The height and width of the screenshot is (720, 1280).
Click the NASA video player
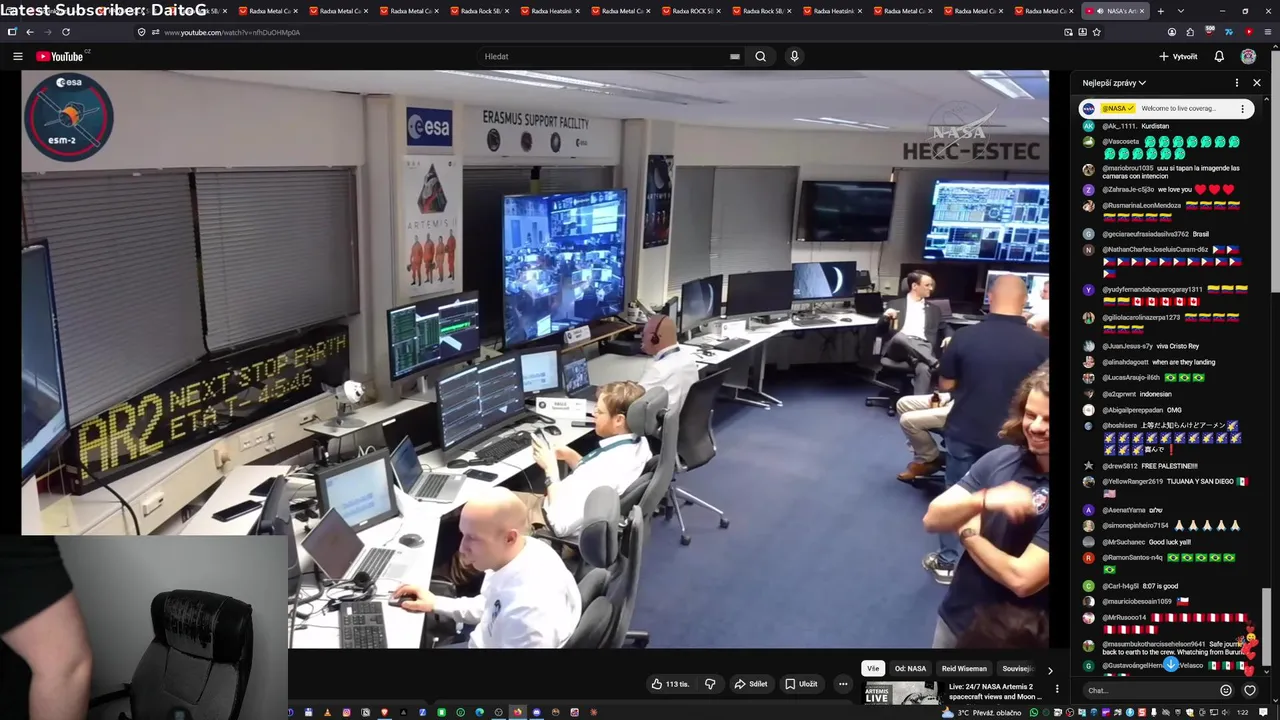tap(535, 359)
